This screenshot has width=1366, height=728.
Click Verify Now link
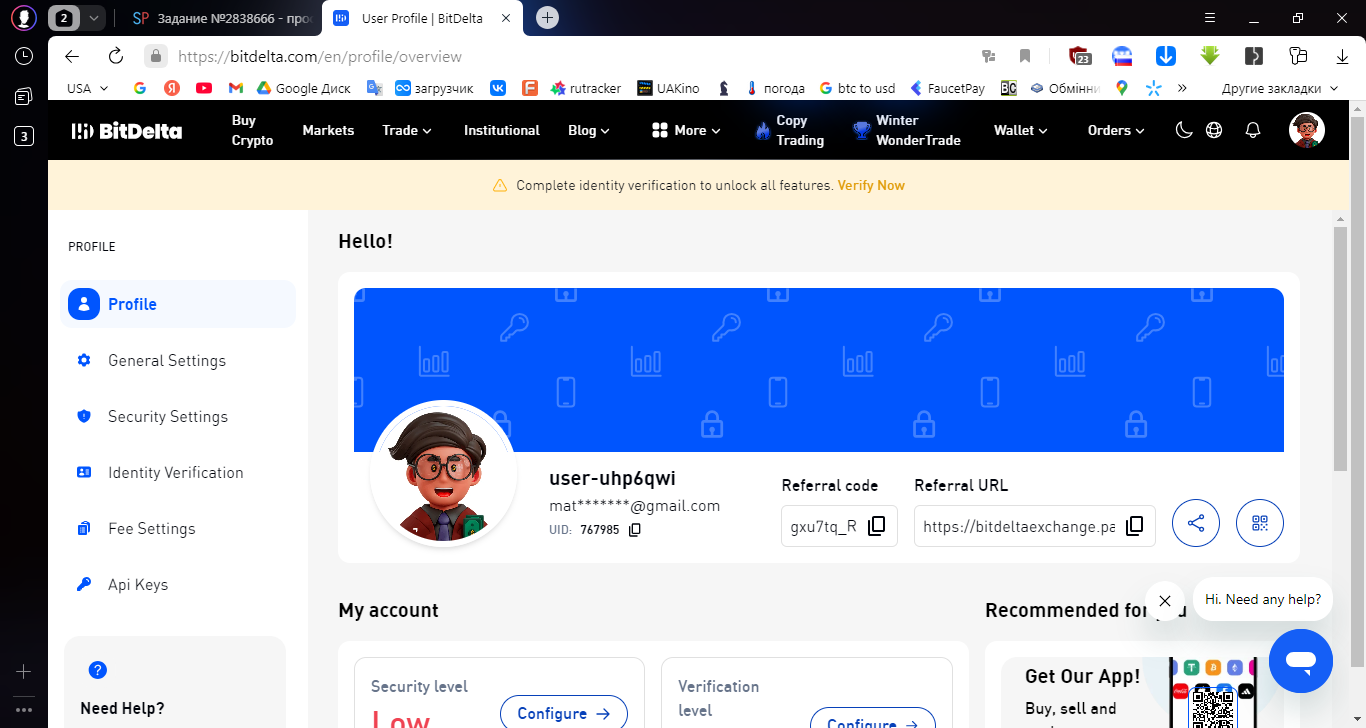point(871,185)
